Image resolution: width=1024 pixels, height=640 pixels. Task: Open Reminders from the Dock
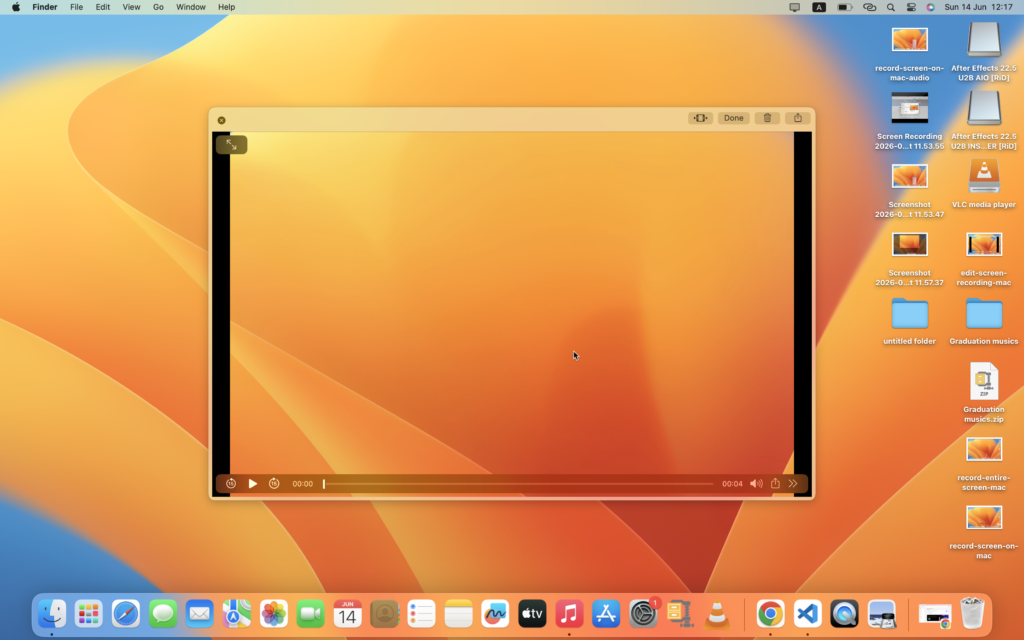(x=421, y=614)
